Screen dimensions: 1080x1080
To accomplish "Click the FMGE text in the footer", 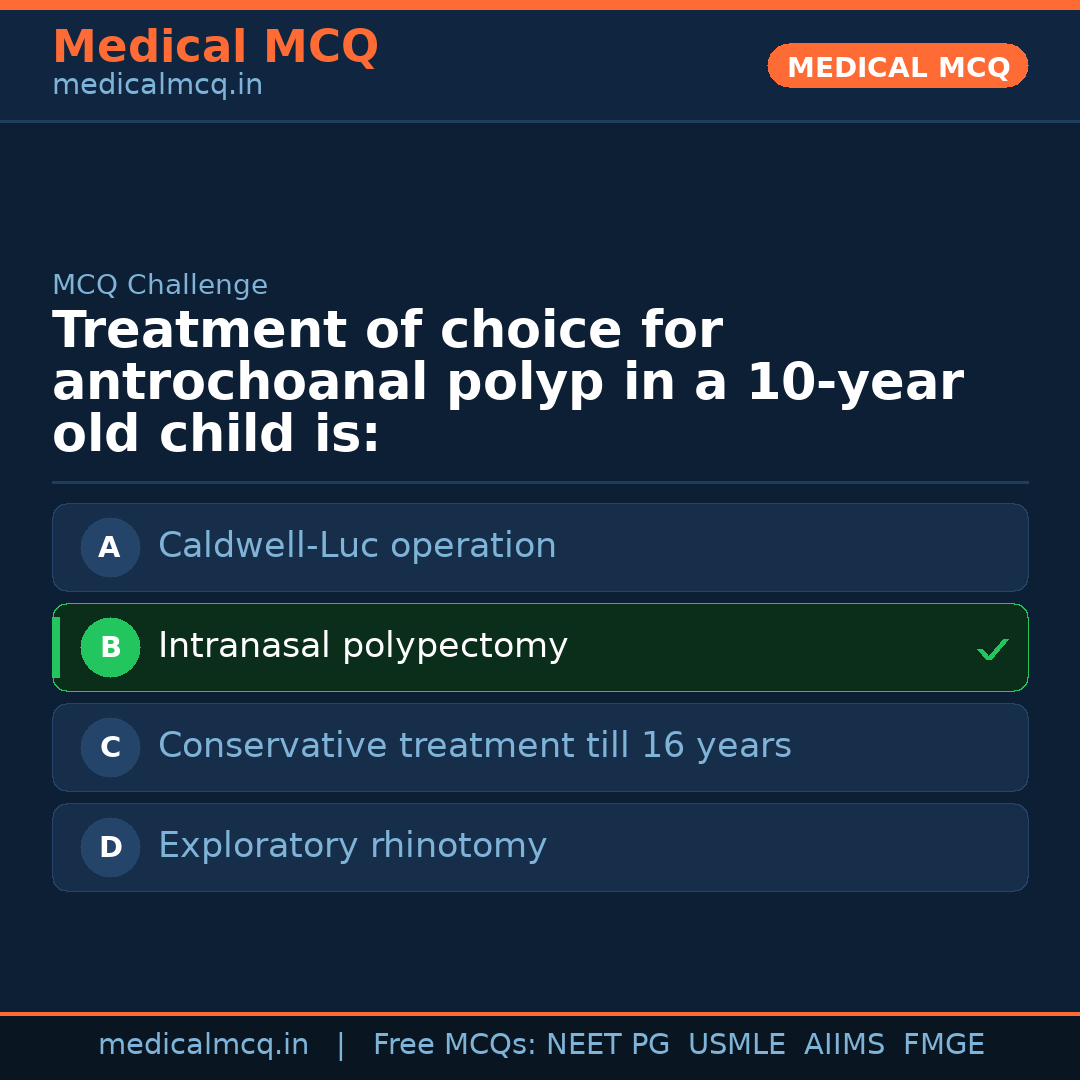I will pyautogui.click(x=943, y=1045).
